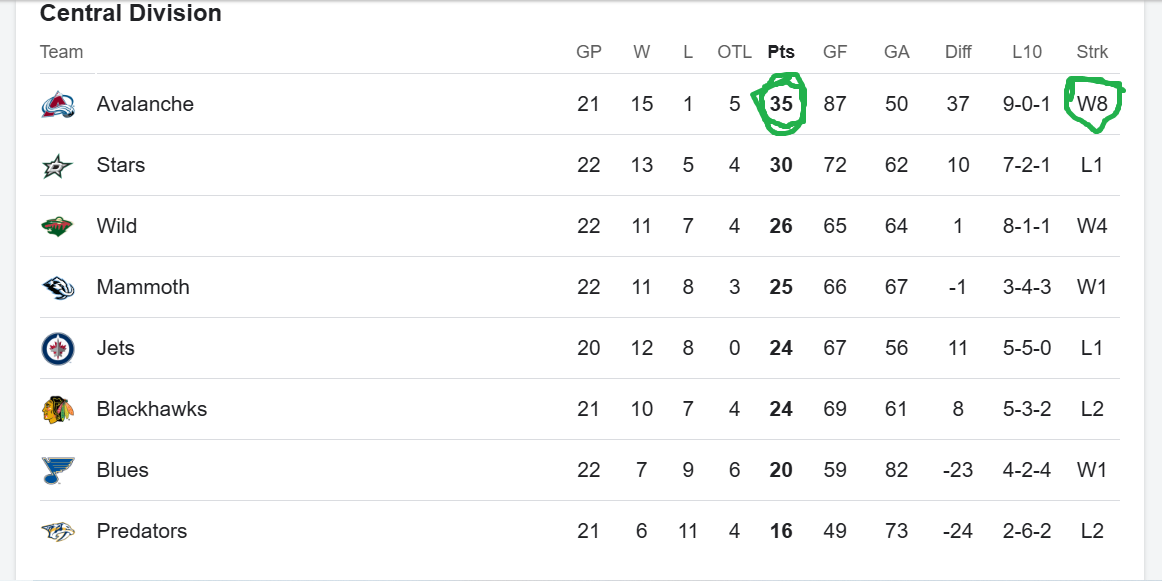Click the Central Division heading

[131, 14]
